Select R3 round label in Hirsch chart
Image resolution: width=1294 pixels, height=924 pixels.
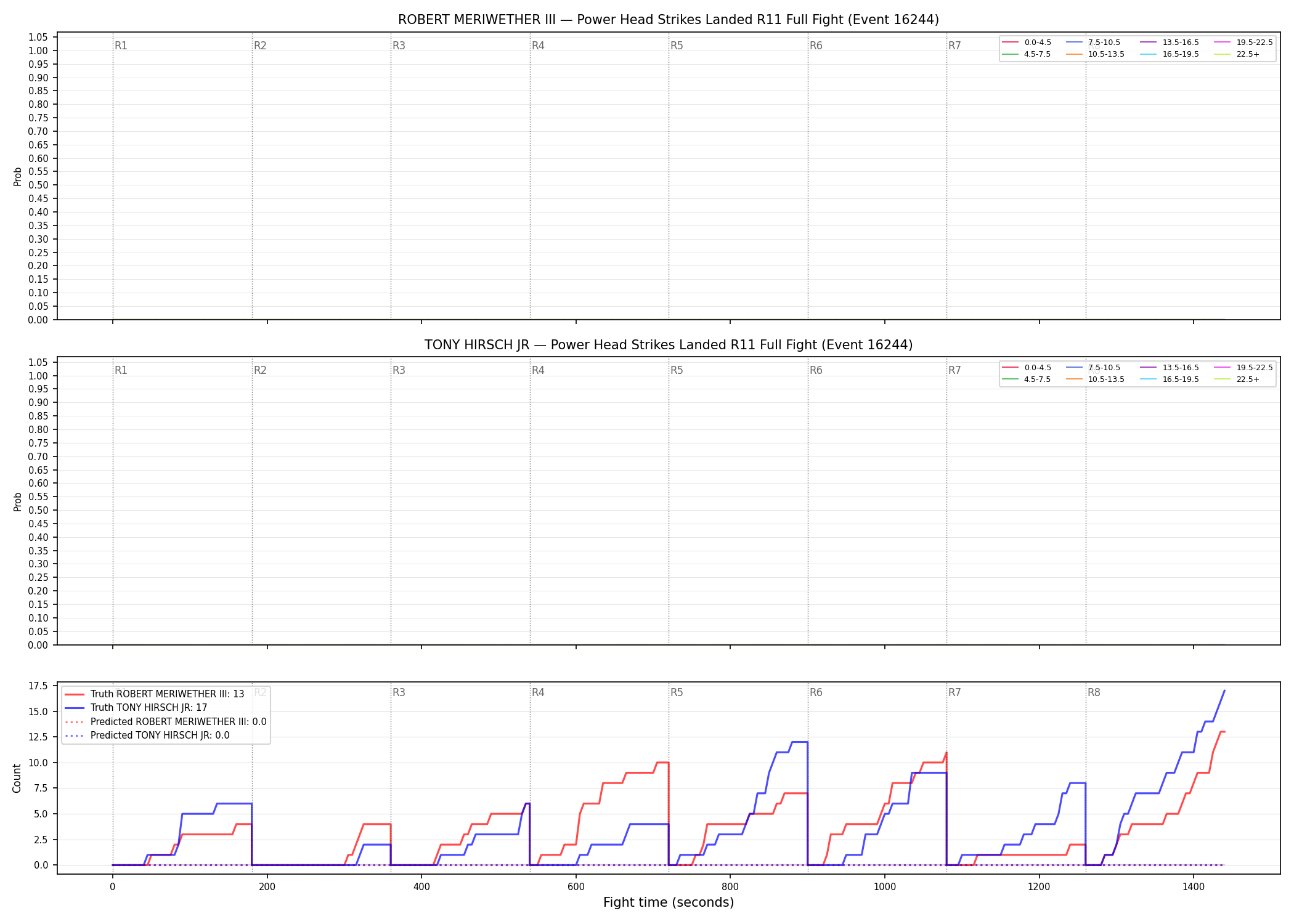pos(399,370)
